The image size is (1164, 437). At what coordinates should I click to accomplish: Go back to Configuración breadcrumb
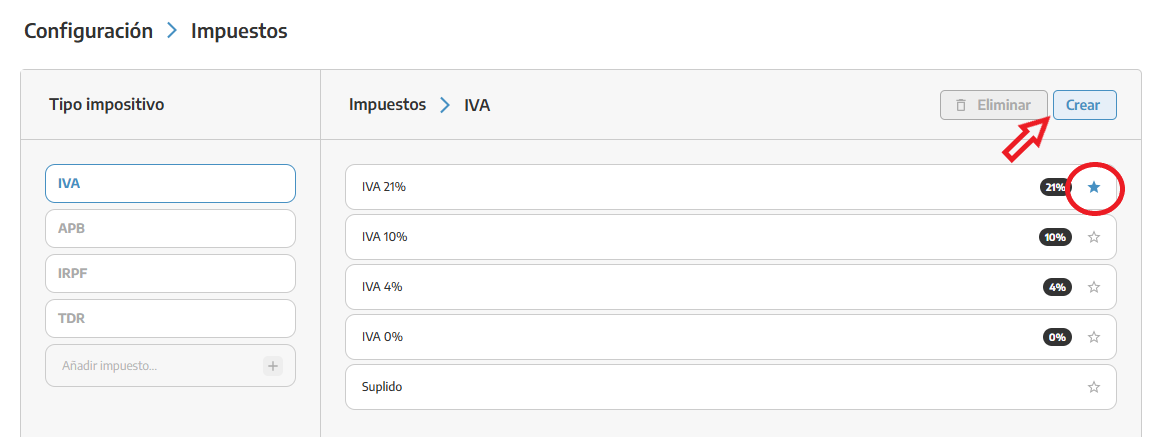(x=88, y=31)
